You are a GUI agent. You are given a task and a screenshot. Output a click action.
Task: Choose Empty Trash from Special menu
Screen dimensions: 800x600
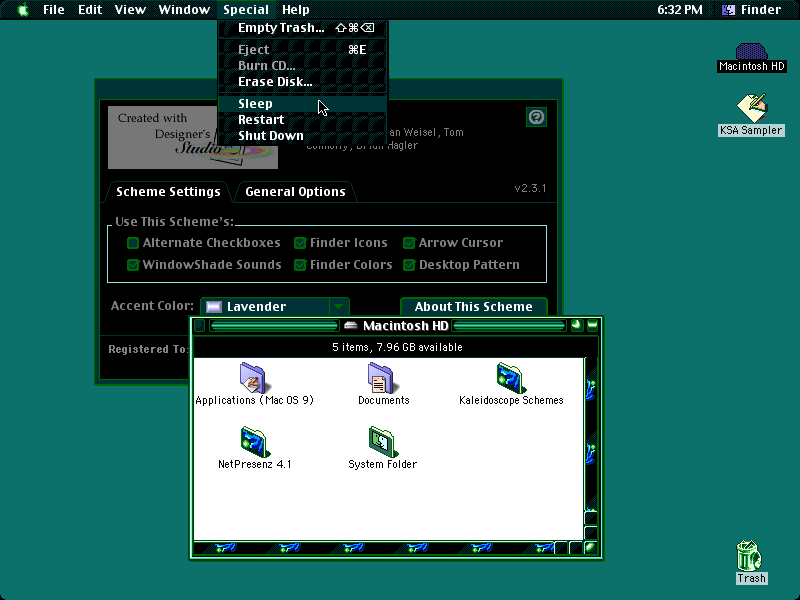pos(303,28)
